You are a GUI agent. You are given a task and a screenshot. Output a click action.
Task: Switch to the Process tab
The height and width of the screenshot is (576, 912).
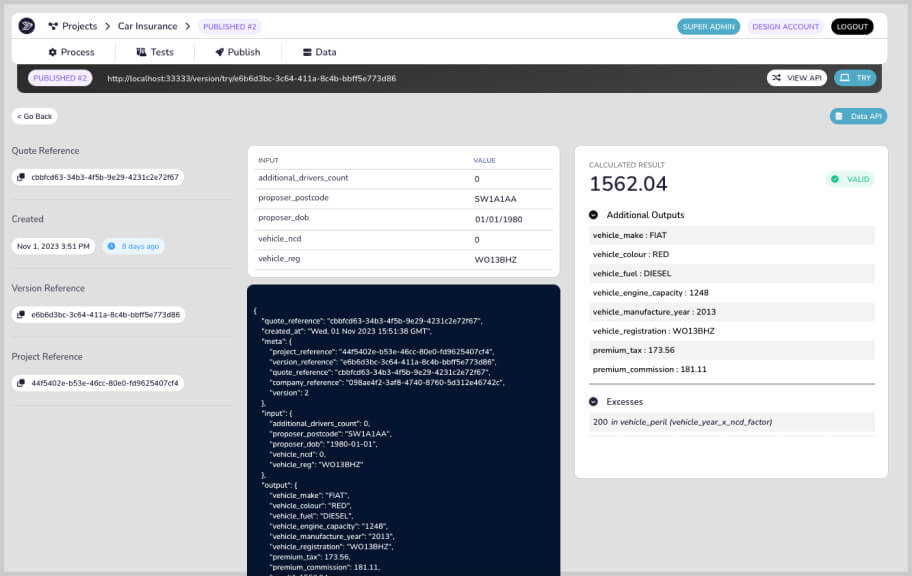pos(72,52)
